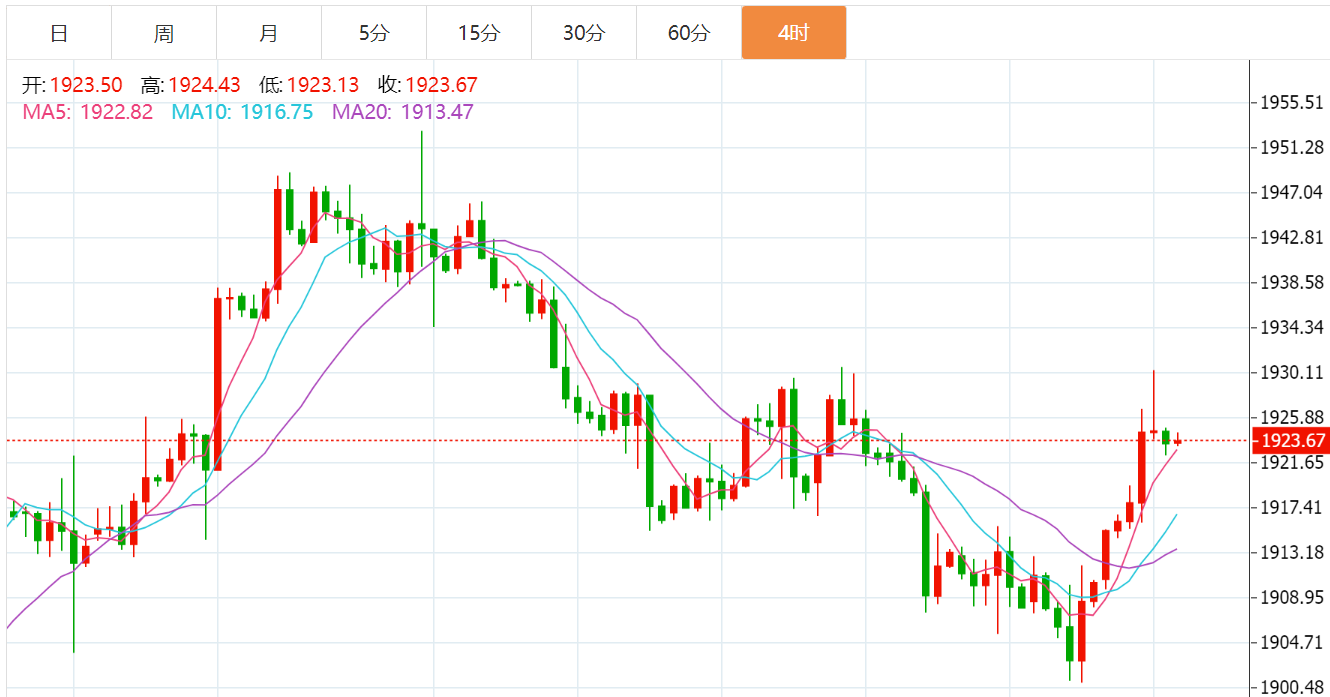Click the low price 1923.13 value

tap(323, 86)
